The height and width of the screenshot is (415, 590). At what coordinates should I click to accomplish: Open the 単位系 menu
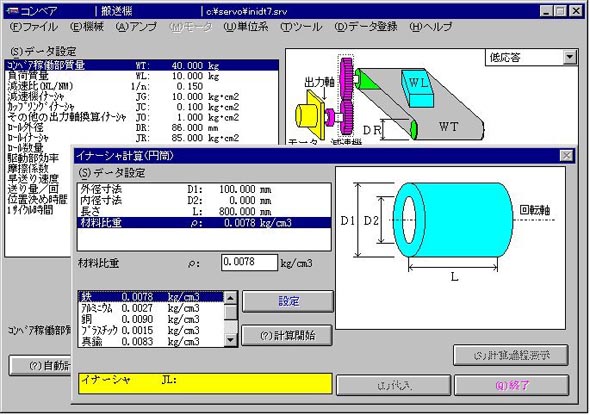click(x=246, y=27)
